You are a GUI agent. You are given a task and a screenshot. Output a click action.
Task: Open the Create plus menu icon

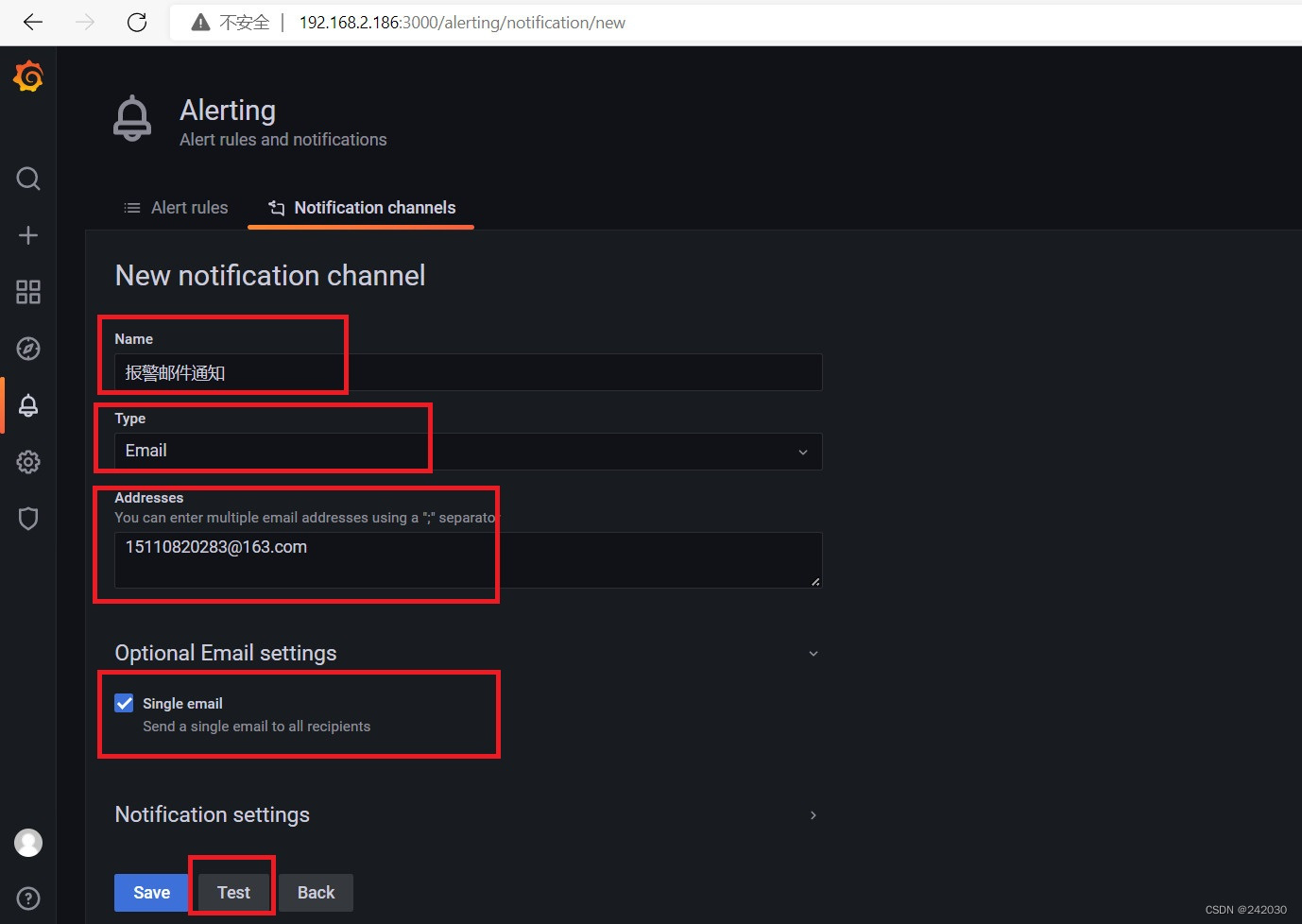pyautogui.click(x=28, y=235)
